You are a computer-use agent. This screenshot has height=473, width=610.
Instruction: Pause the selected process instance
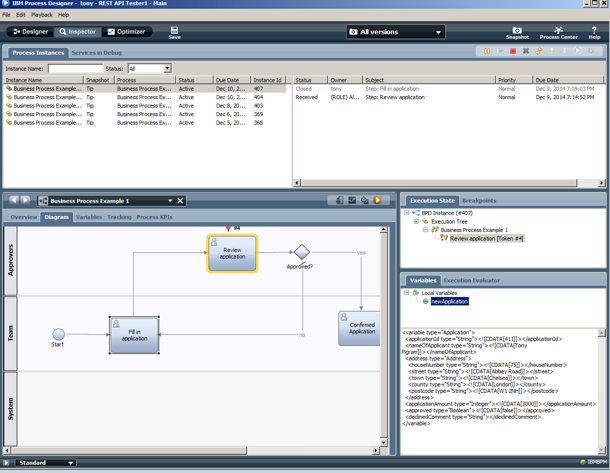(487, 51)
